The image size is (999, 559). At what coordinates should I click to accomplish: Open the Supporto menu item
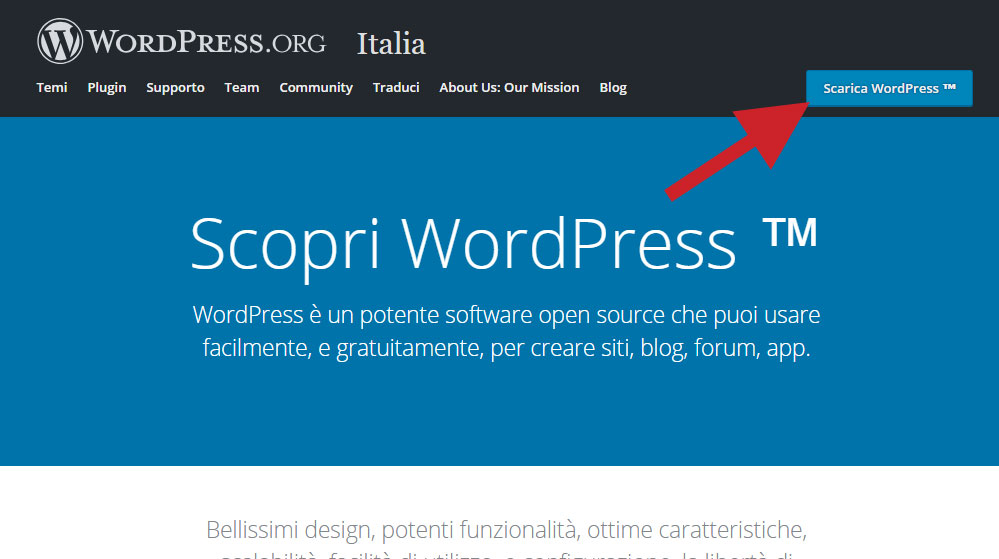point(175,88)
